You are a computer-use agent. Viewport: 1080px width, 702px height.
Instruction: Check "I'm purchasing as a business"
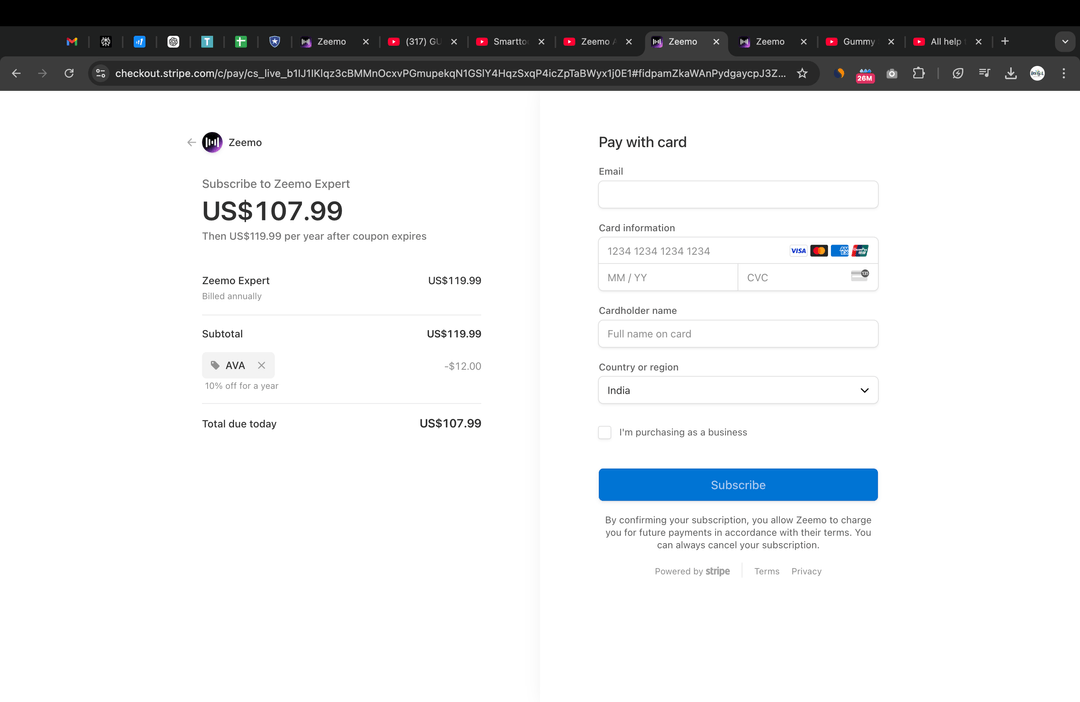605,433
